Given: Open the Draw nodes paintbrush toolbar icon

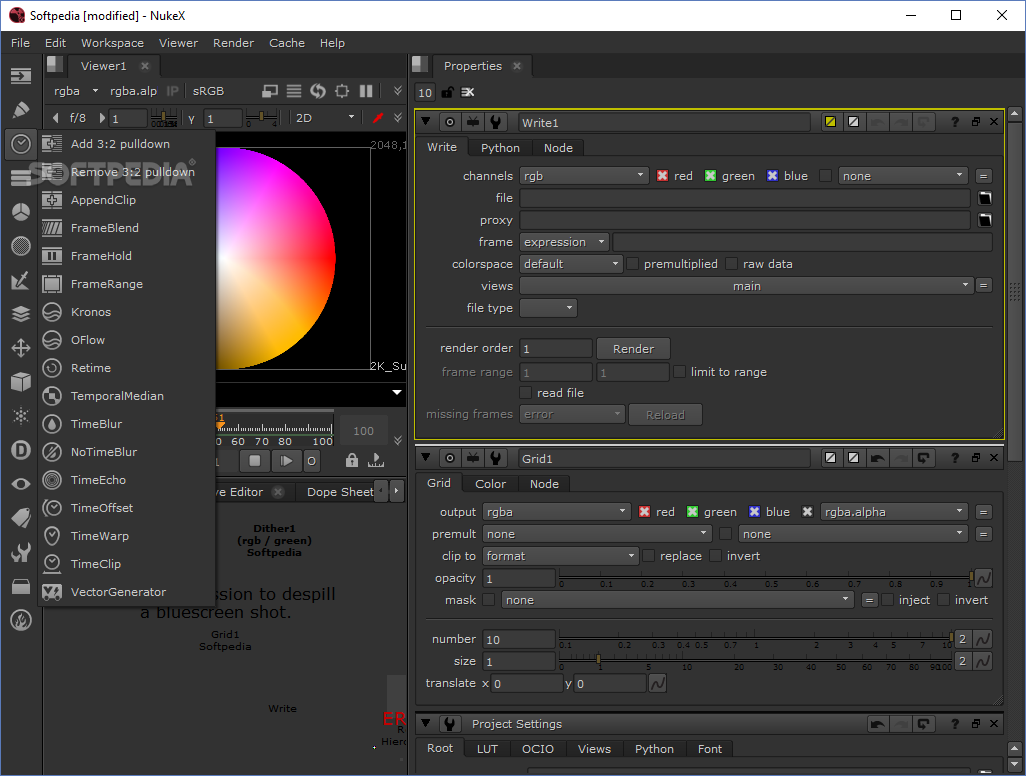Looking at the screenshot, I should pos(21,109).
